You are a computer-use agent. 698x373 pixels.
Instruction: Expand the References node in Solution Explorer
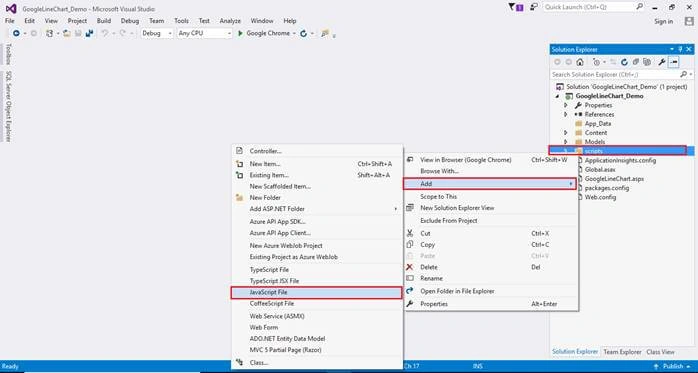pyautogui.click(x=566, y=114)
